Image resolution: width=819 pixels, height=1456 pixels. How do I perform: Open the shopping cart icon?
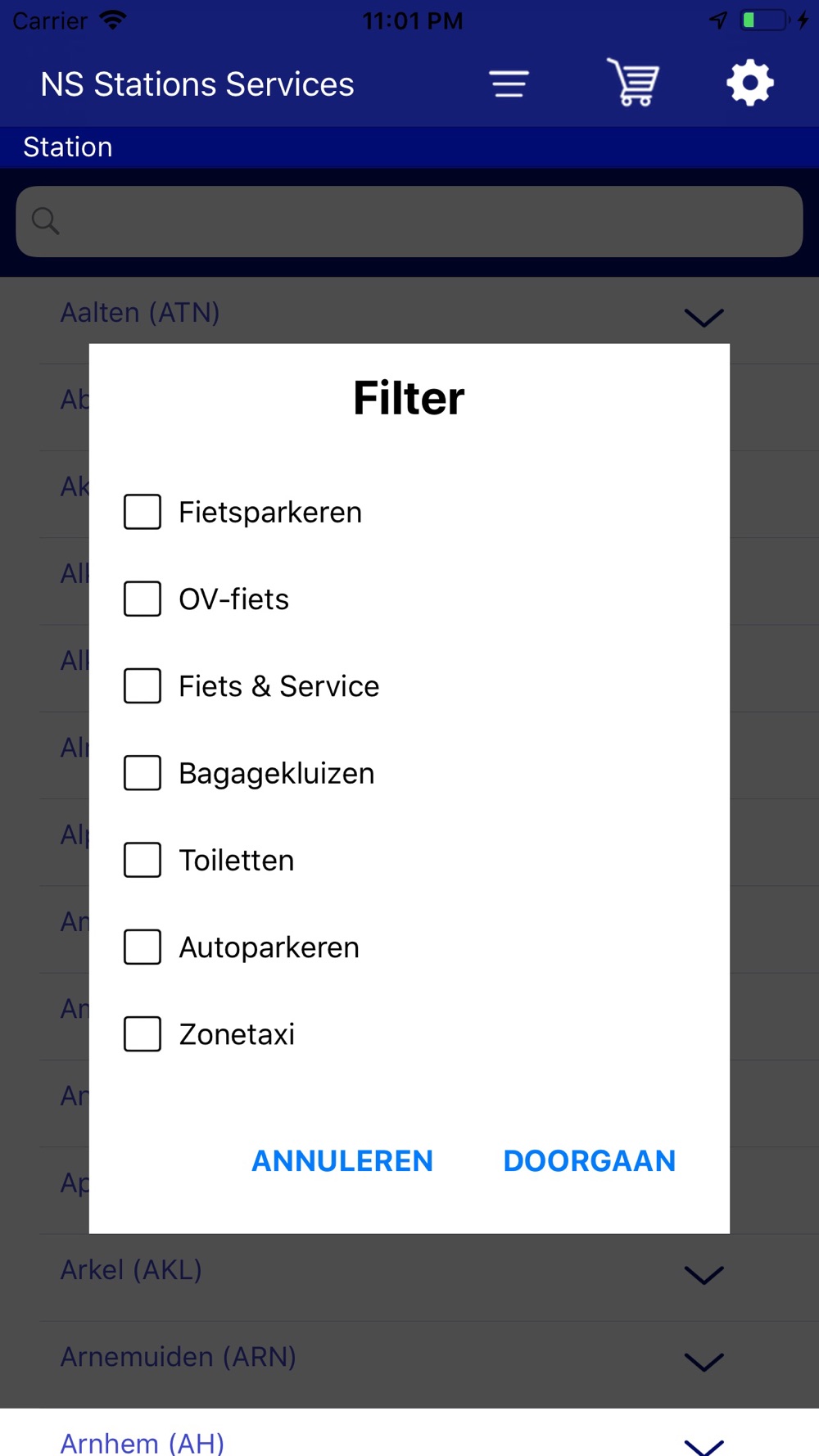(x=633, y=83)
